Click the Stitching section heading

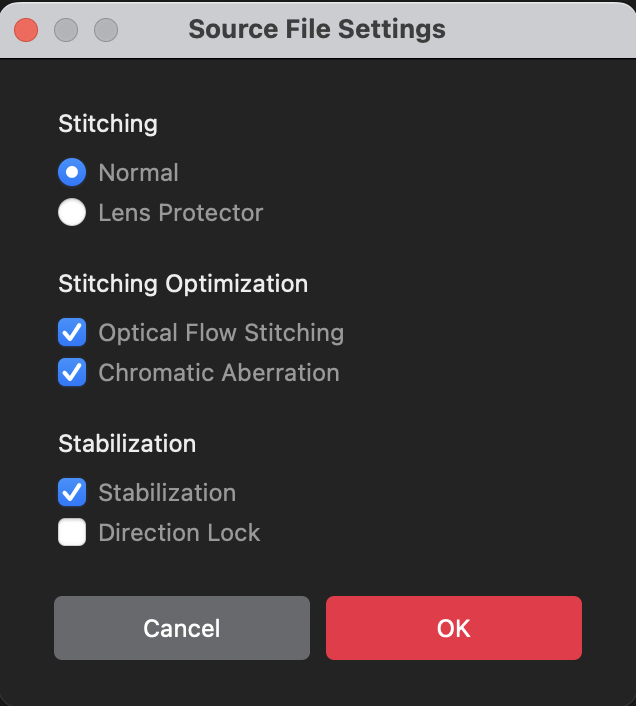point(108,124)
